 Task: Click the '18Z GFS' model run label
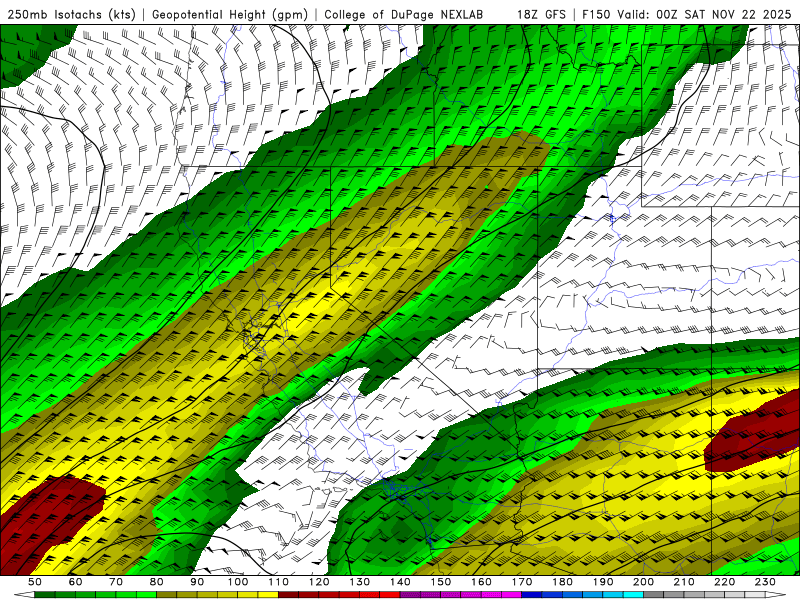541,14
